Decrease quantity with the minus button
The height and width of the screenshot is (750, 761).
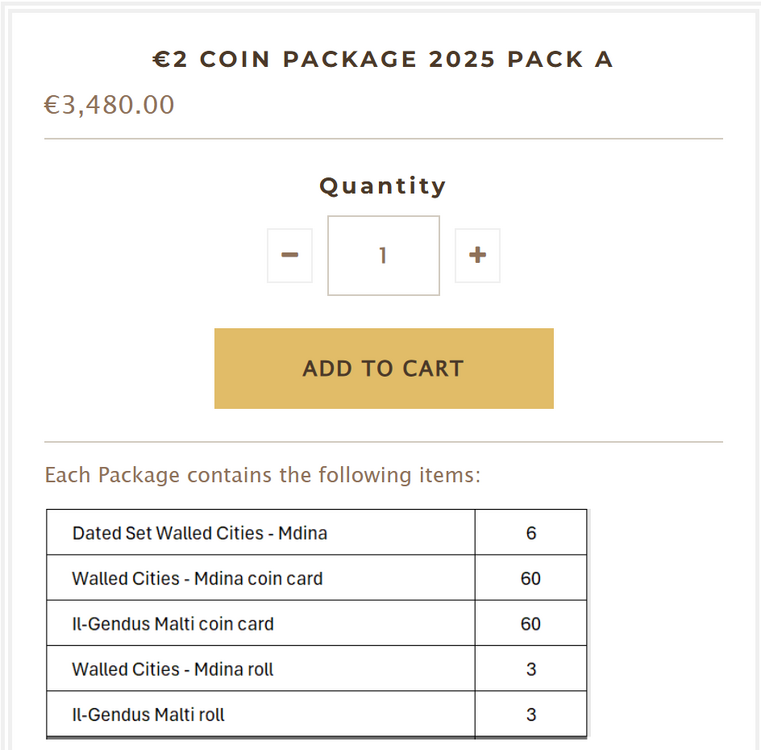[290, 256]
